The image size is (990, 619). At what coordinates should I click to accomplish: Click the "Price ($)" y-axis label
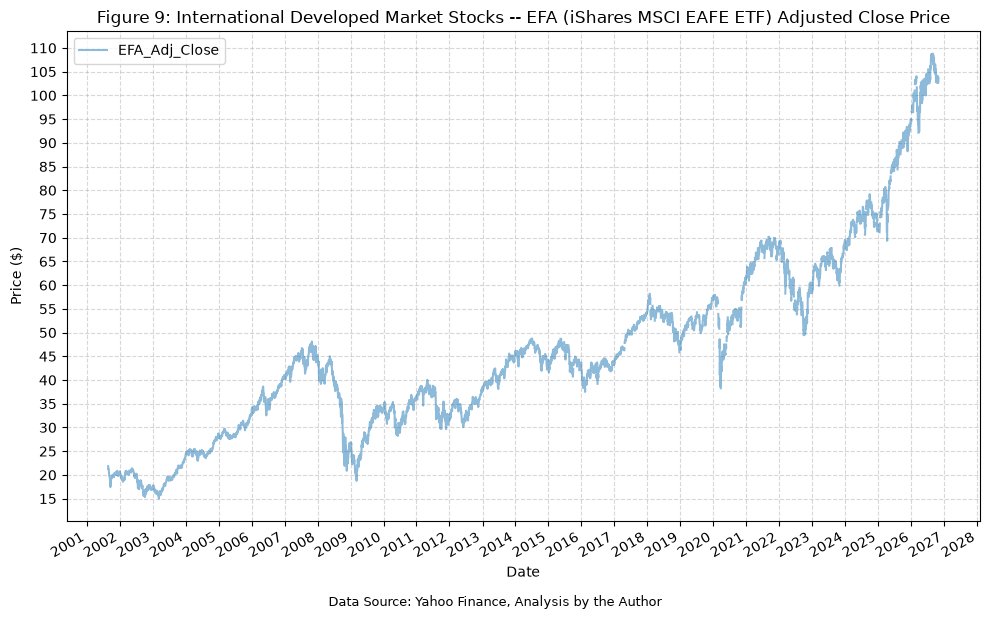16,275
